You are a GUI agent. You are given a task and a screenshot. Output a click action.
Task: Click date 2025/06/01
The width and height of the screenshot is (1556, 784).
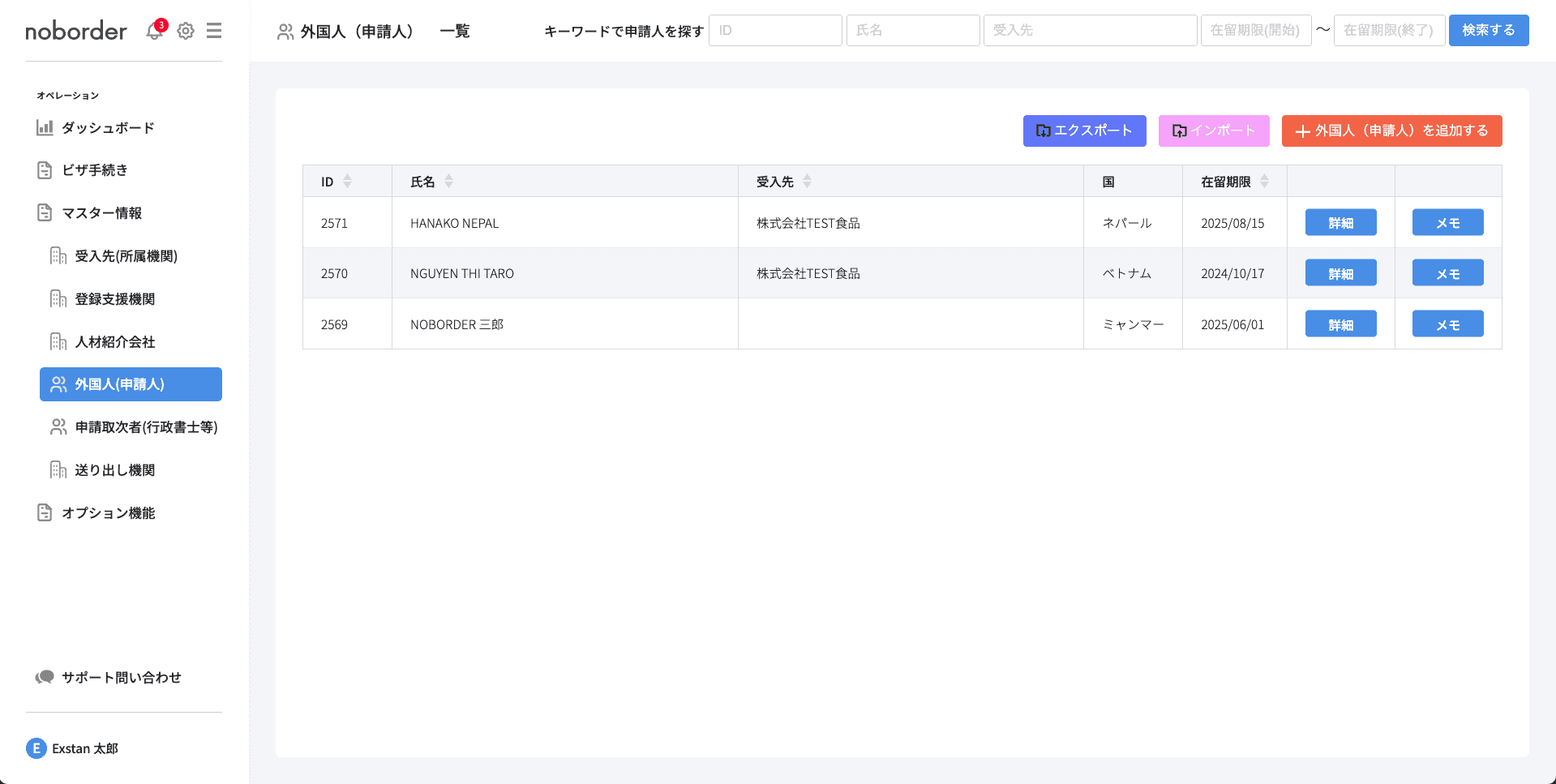coord(1232,324)
